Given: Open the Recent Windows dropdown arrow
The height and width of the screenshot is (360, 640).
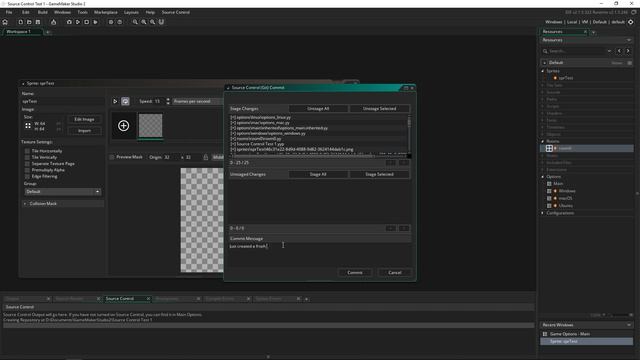Looking at the screenshot, I should tap(629, 325).
